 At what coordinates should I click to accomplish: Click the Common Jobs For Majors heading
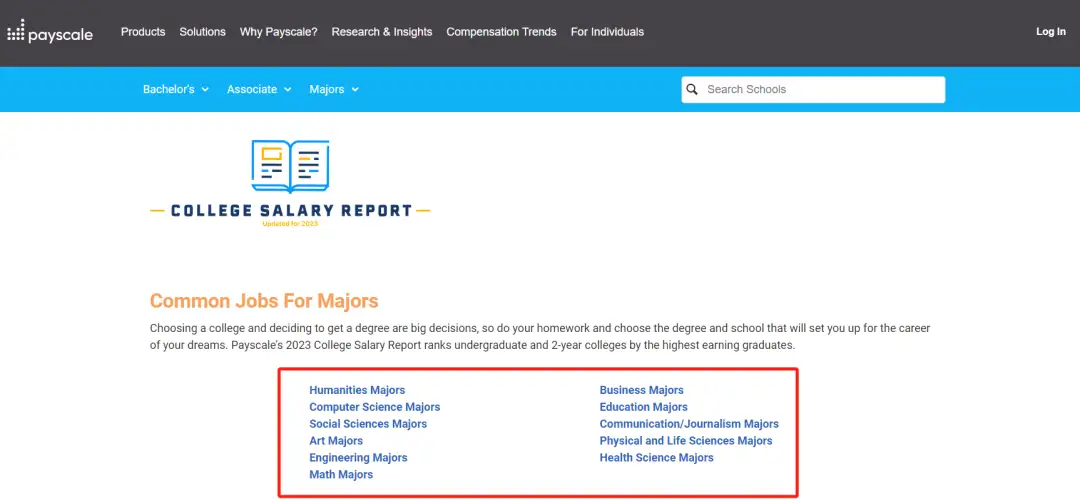[264, 301]
